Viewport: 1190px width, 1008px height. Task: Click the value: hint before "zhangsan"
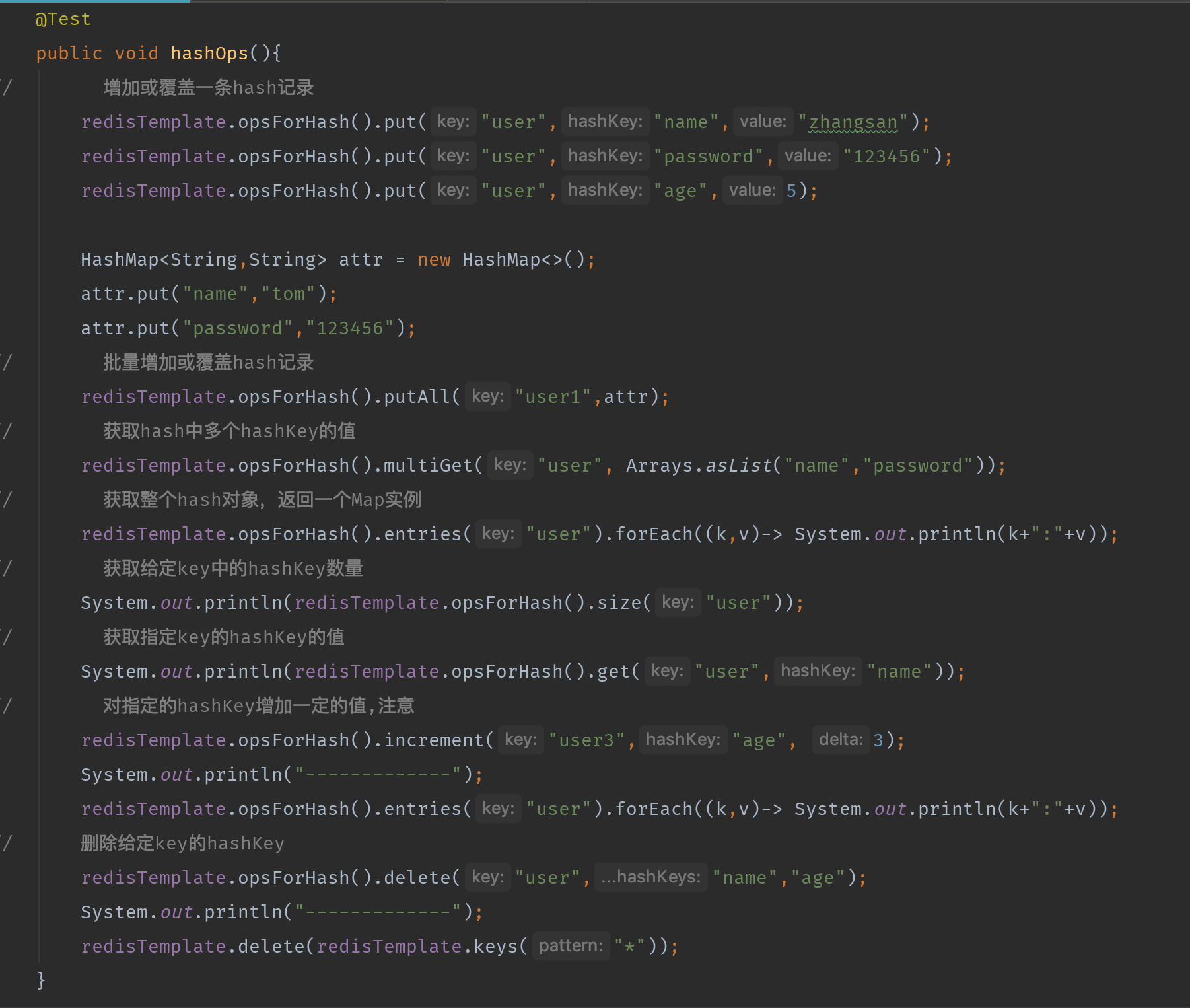[763, 122]
